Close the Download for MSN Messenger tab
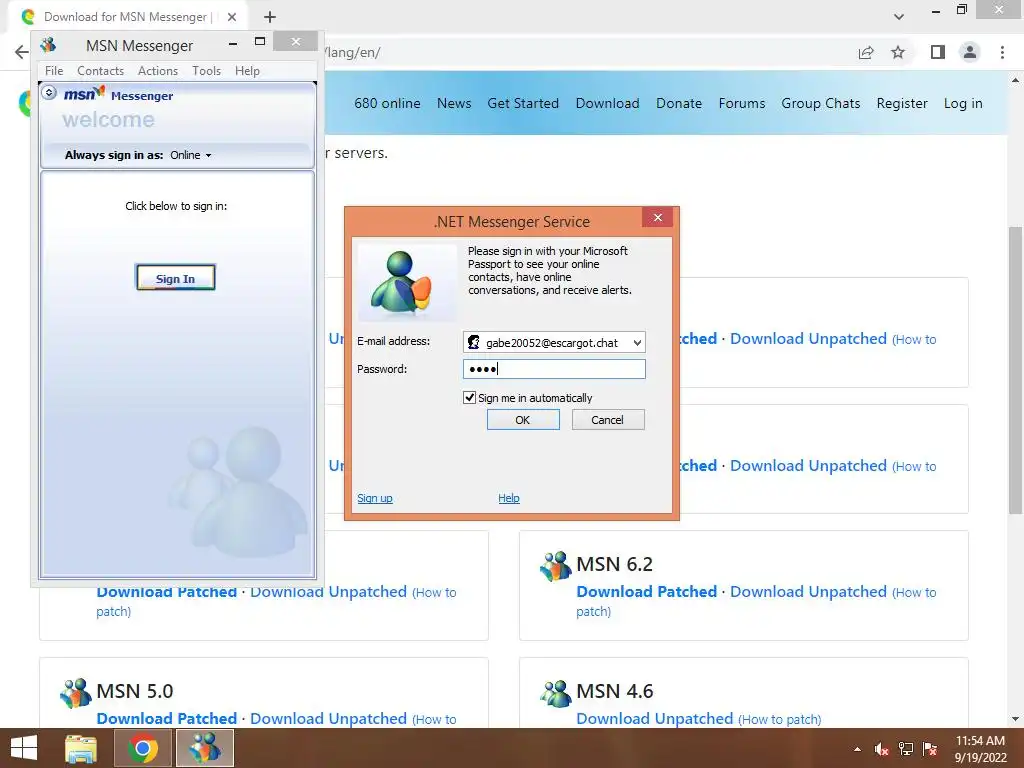1024x768 pixels. click(232, 17)
